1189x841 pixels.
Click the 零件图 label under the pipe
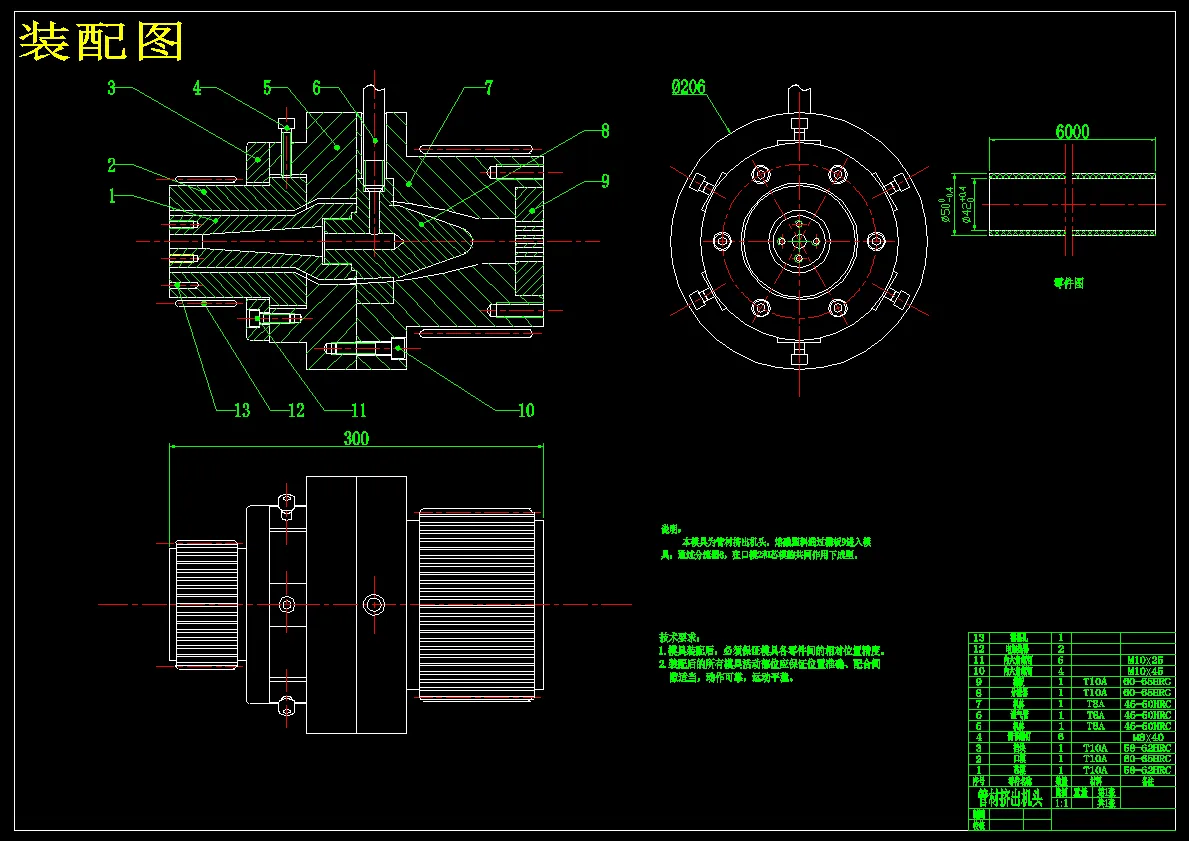click(x=1068, y=283)
